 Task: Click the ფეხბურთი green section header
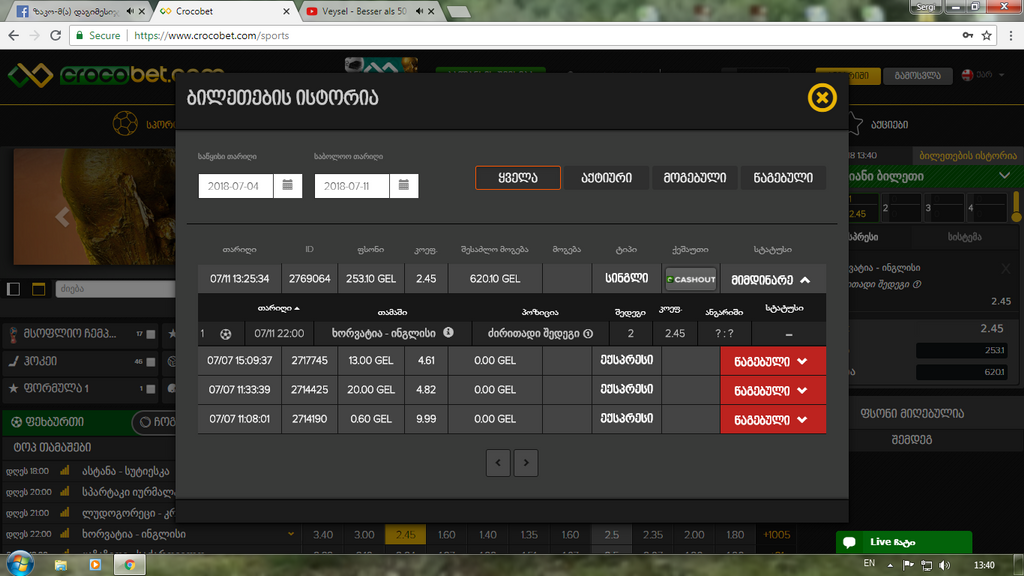point(68,423)
